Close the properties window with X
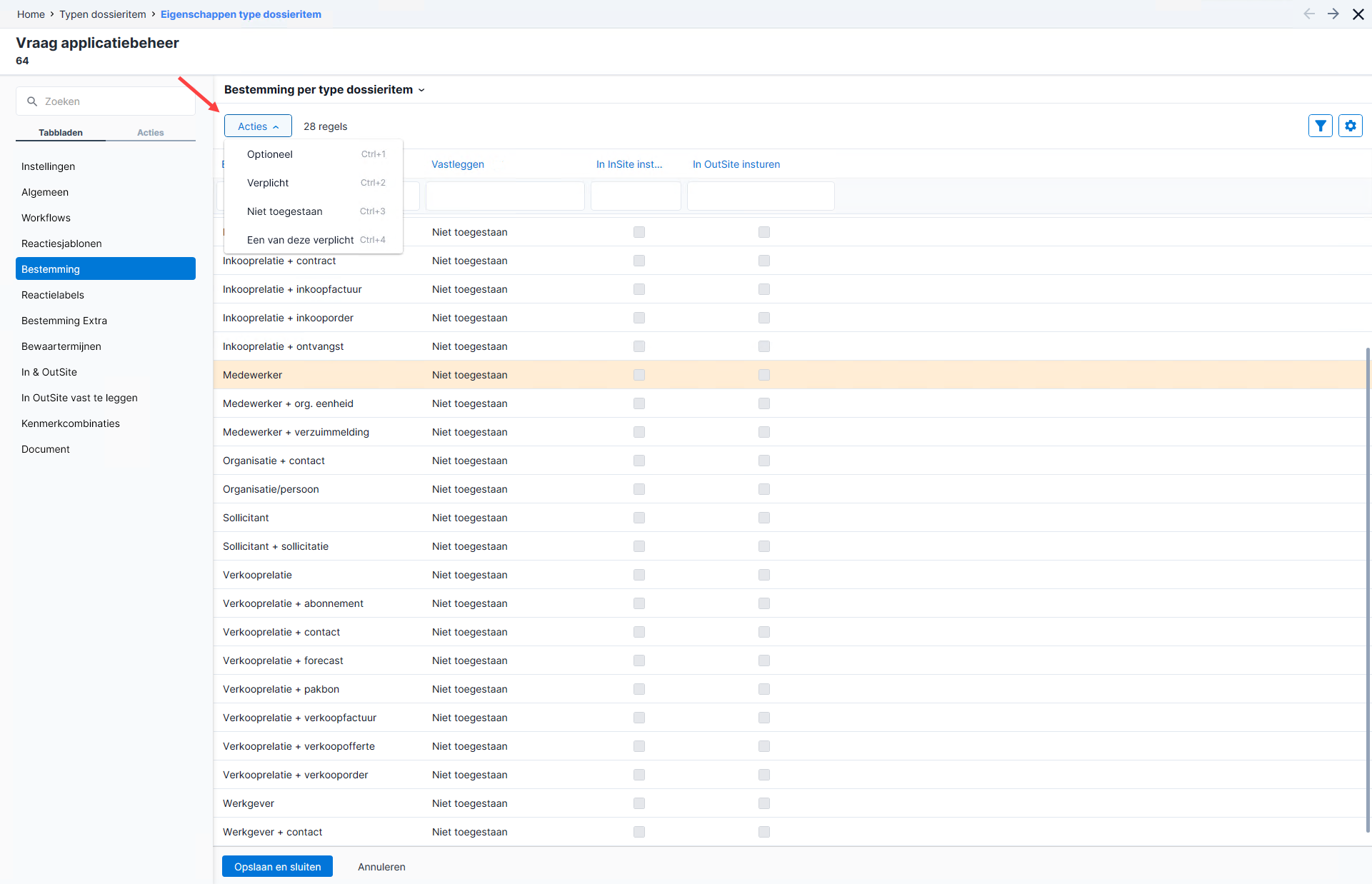 coord(1358,14)
